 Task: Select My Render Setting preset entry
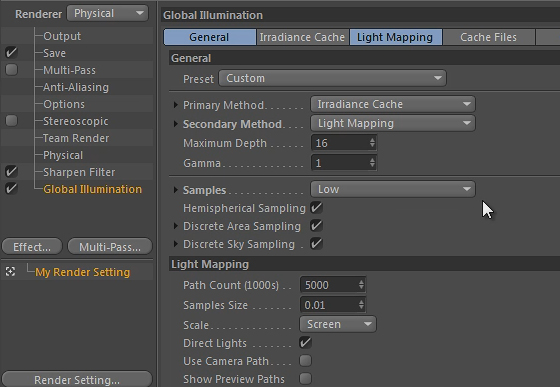pos(82,272)
